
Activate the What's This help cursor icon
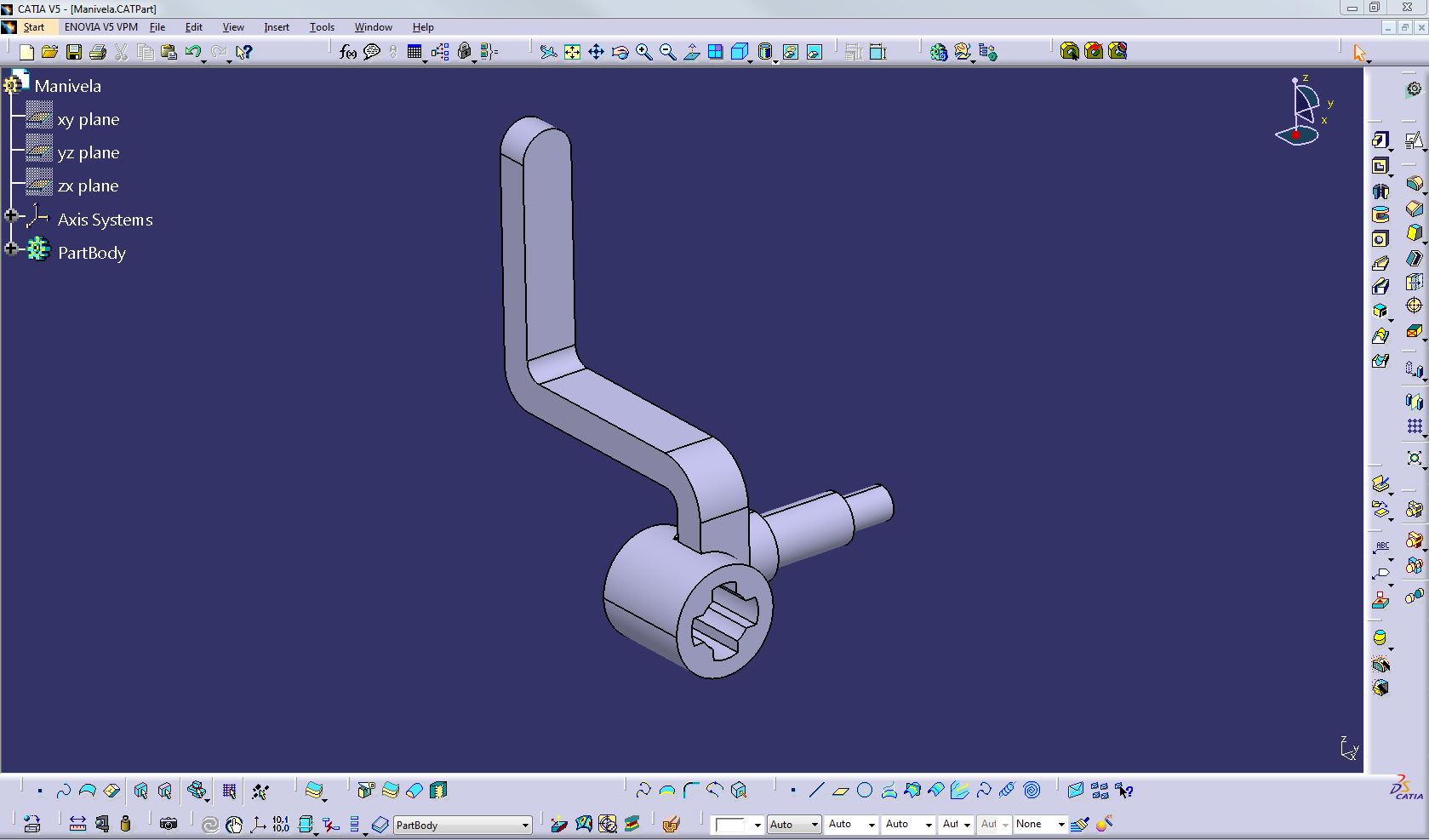[243, 52]
